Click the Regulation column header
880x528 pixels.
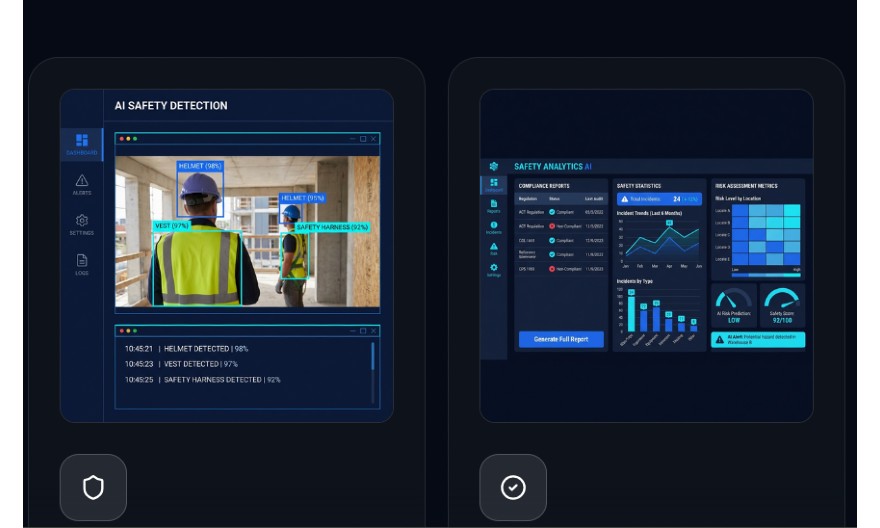point(528,199)
